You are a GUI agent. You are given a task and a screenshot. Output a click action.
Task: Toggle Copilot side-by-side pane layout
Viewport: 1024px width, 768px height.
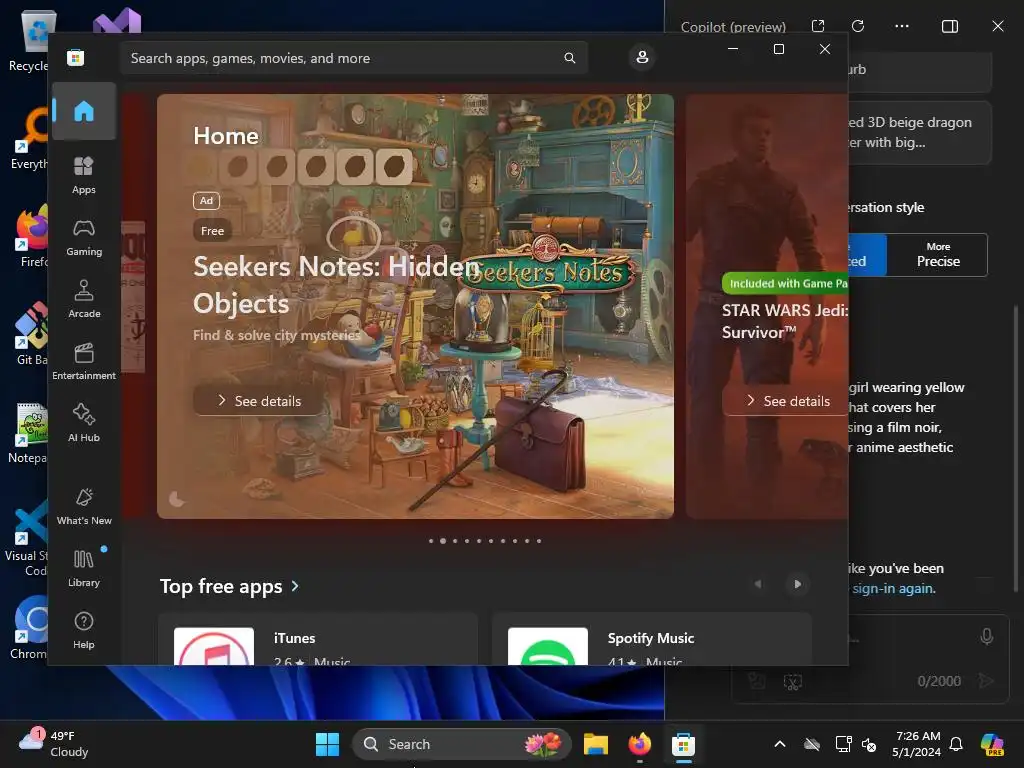[950, 26]
